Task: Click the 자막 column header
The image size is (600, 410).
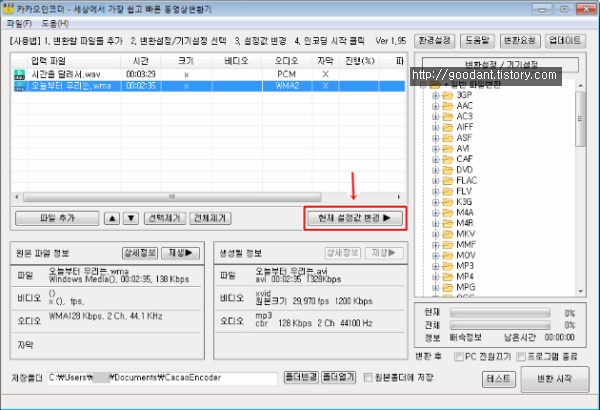Action: (x=325, y=61)
